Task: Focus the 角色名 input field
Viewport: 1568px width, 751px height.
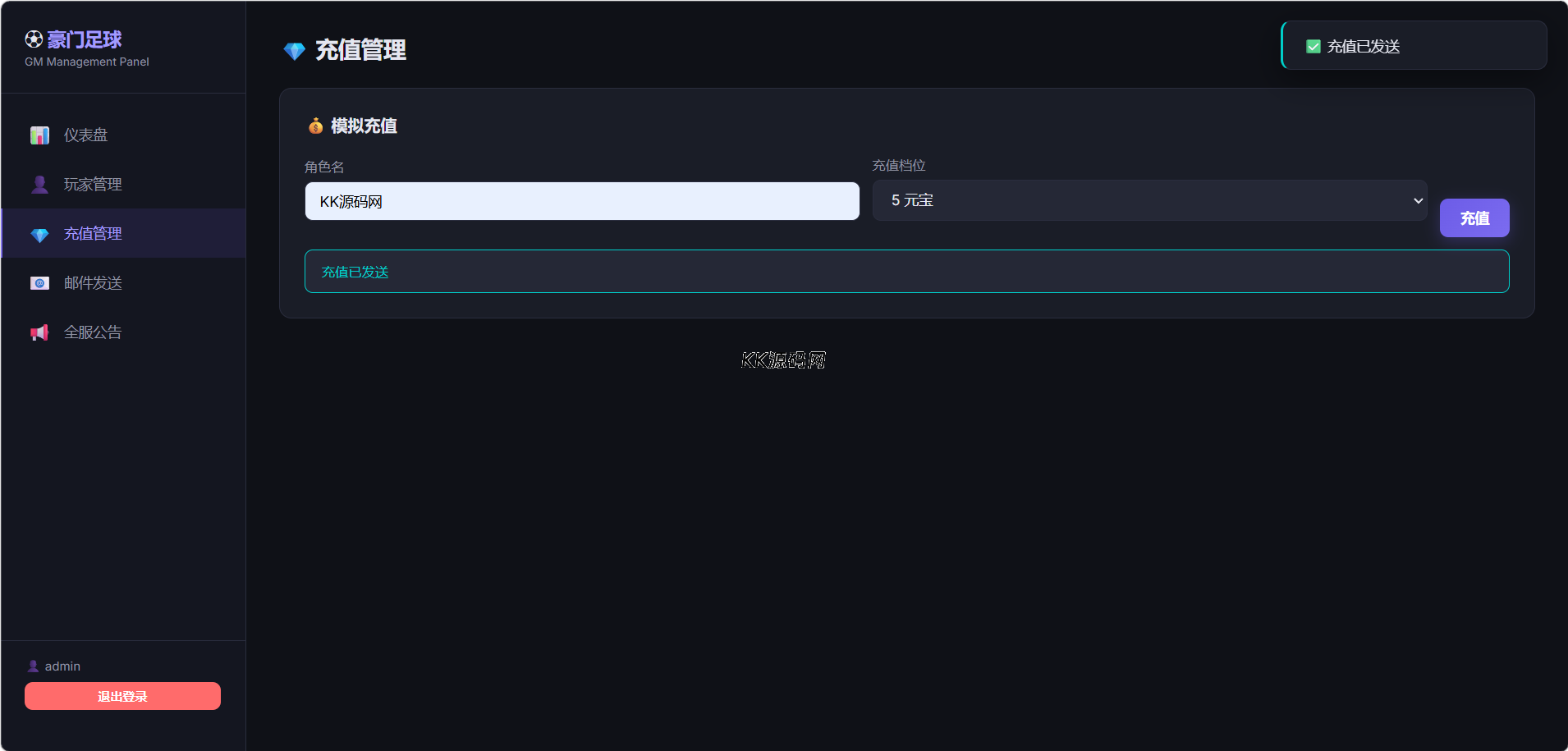Action: tap(581, 201)
